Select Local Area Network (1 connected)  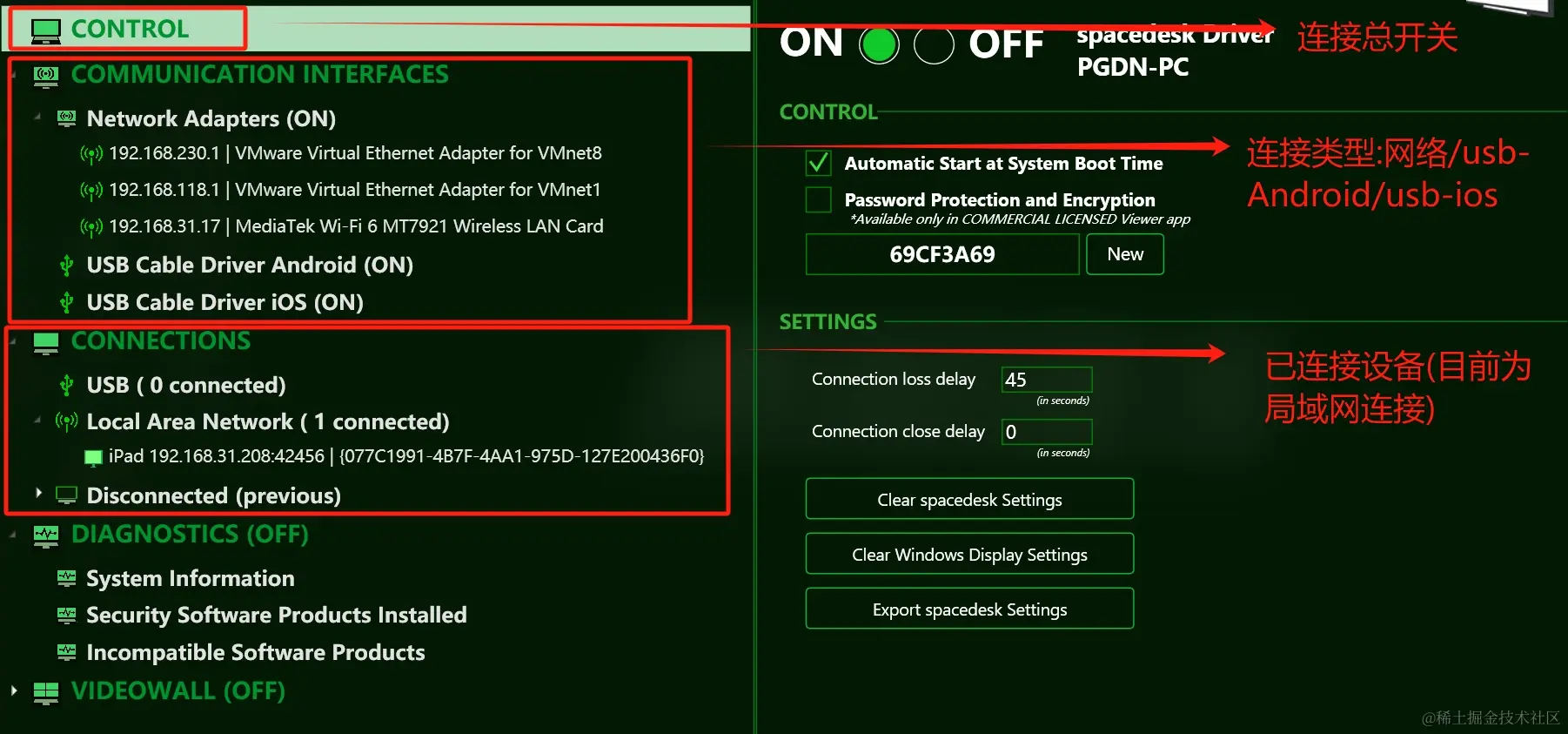(x=268, y=421)
